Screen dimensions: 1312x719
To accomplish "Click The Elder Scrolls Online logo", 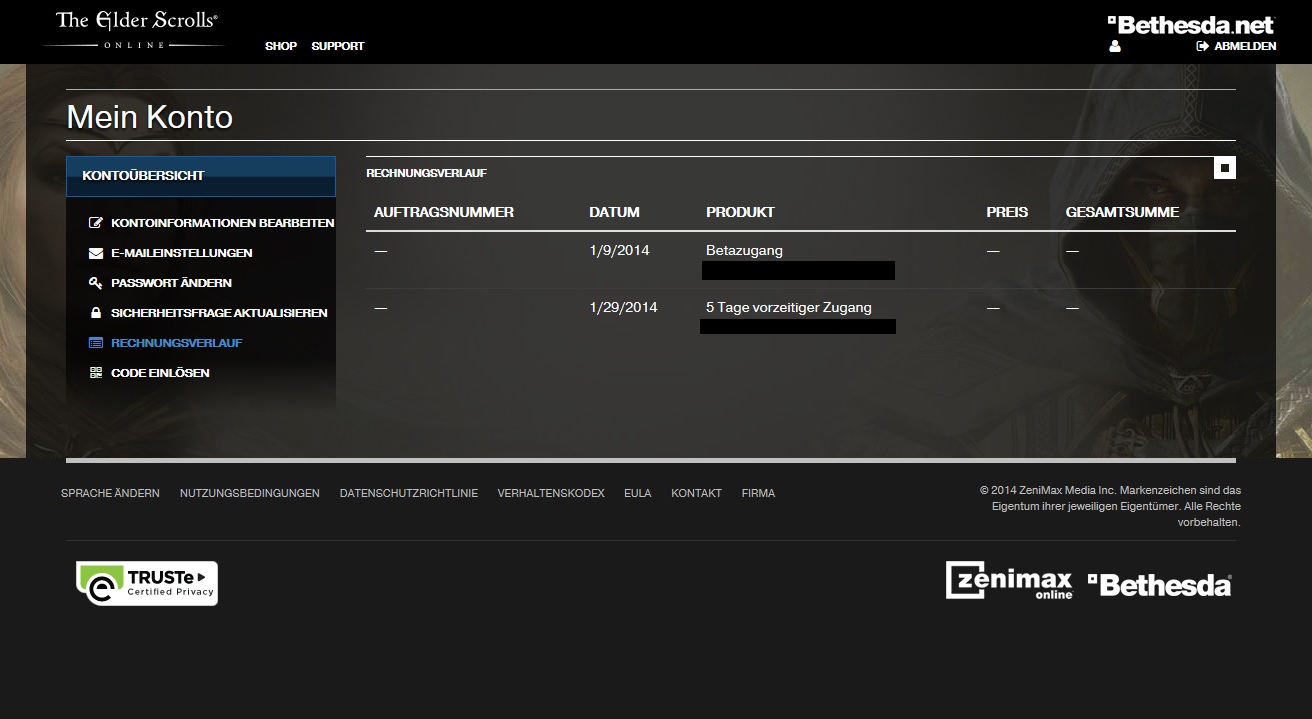I will click(x=135, y=29).
